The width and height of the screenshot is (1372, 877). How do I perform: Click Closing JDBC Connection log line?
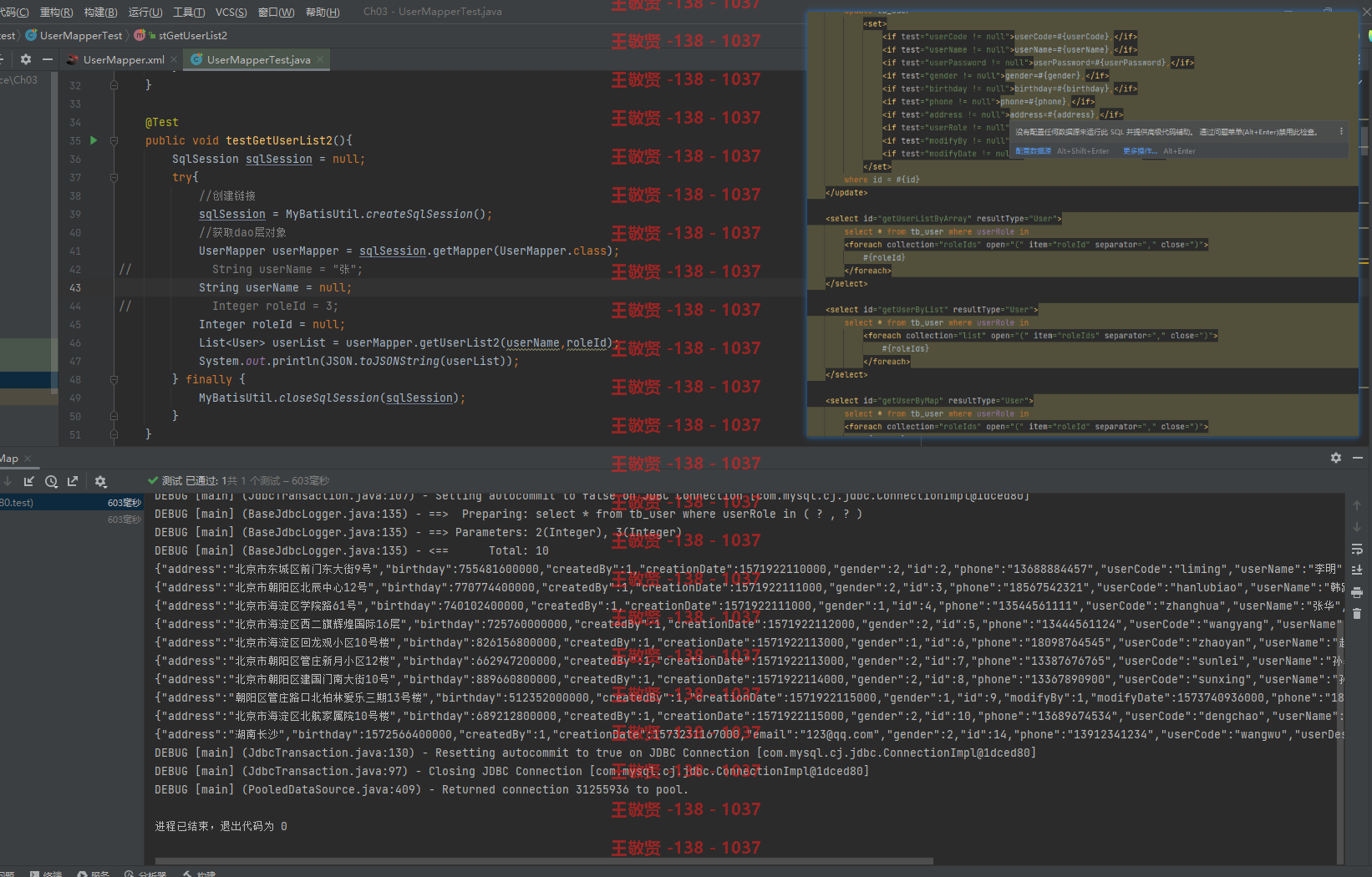[511, 771]
